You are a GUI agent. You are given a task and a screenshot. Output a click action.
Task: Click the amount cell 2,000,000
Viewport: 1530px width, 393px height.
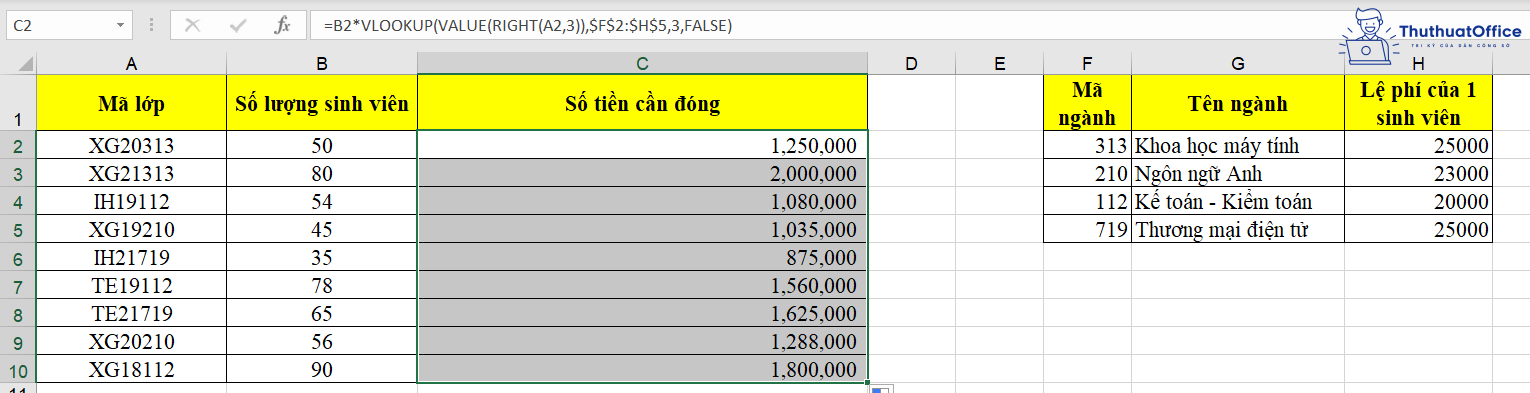tap(642, 173)
